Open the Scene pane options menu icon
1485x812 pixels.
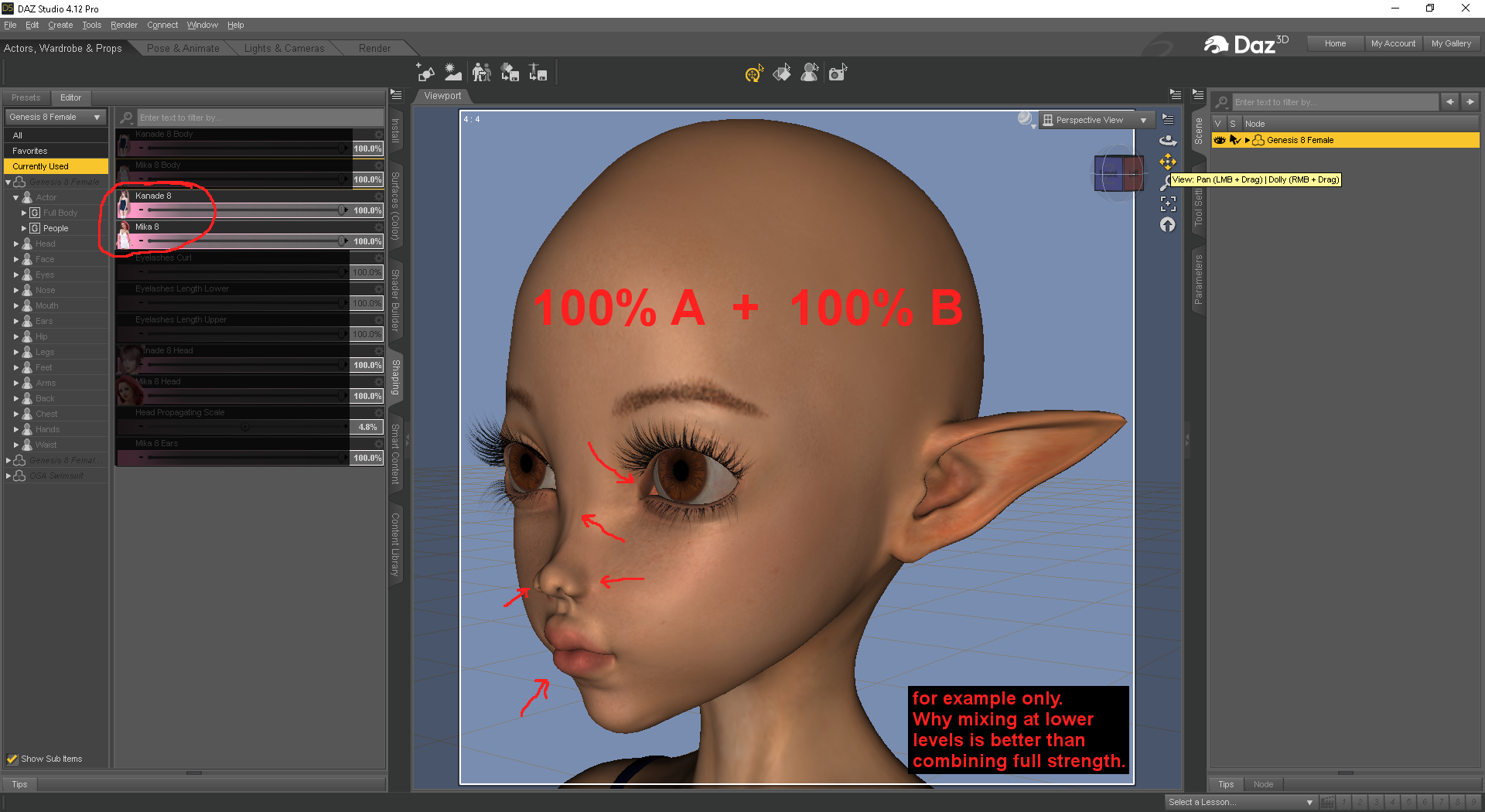point(1198,95)
